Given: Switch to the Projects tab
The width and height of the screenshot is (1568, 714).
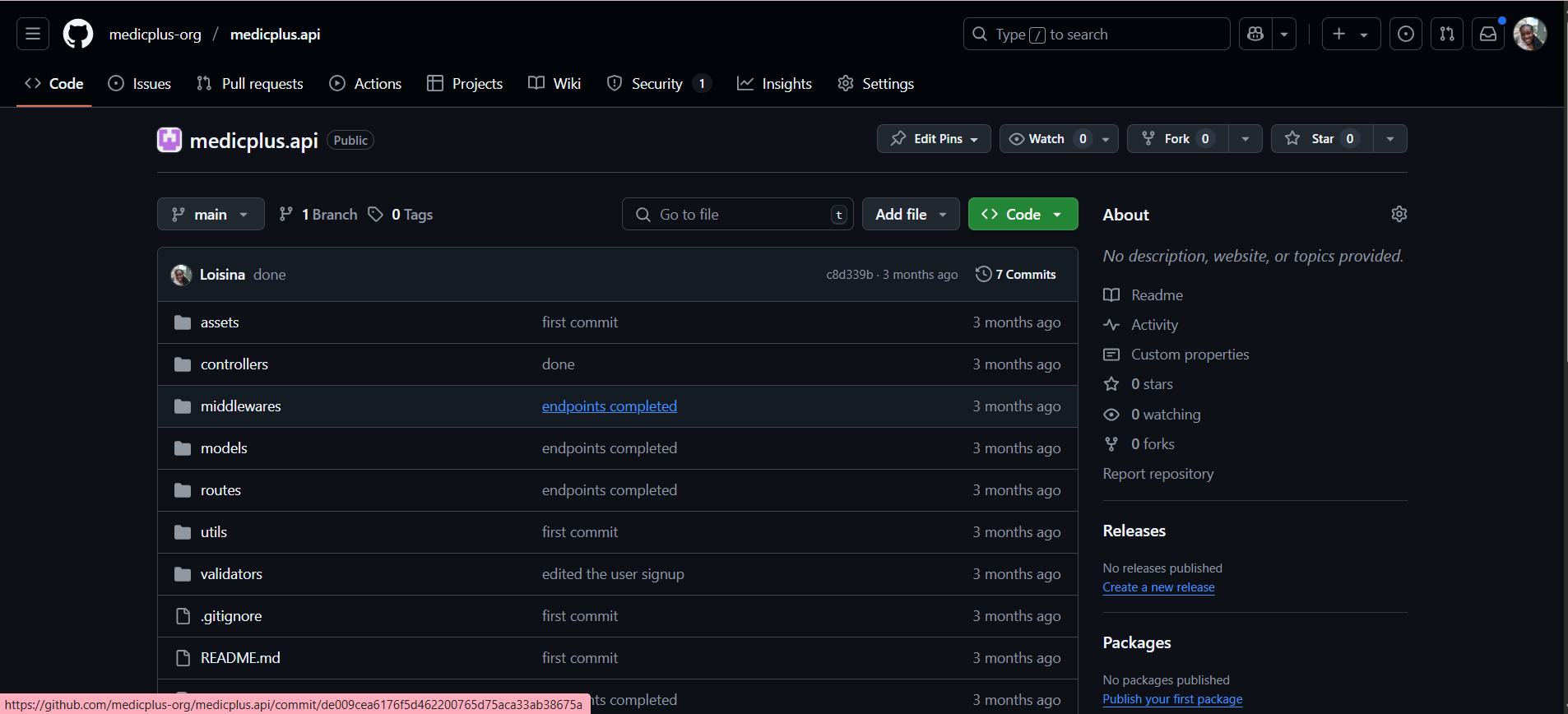Looking at the screenshot, I should coord(465,83).
